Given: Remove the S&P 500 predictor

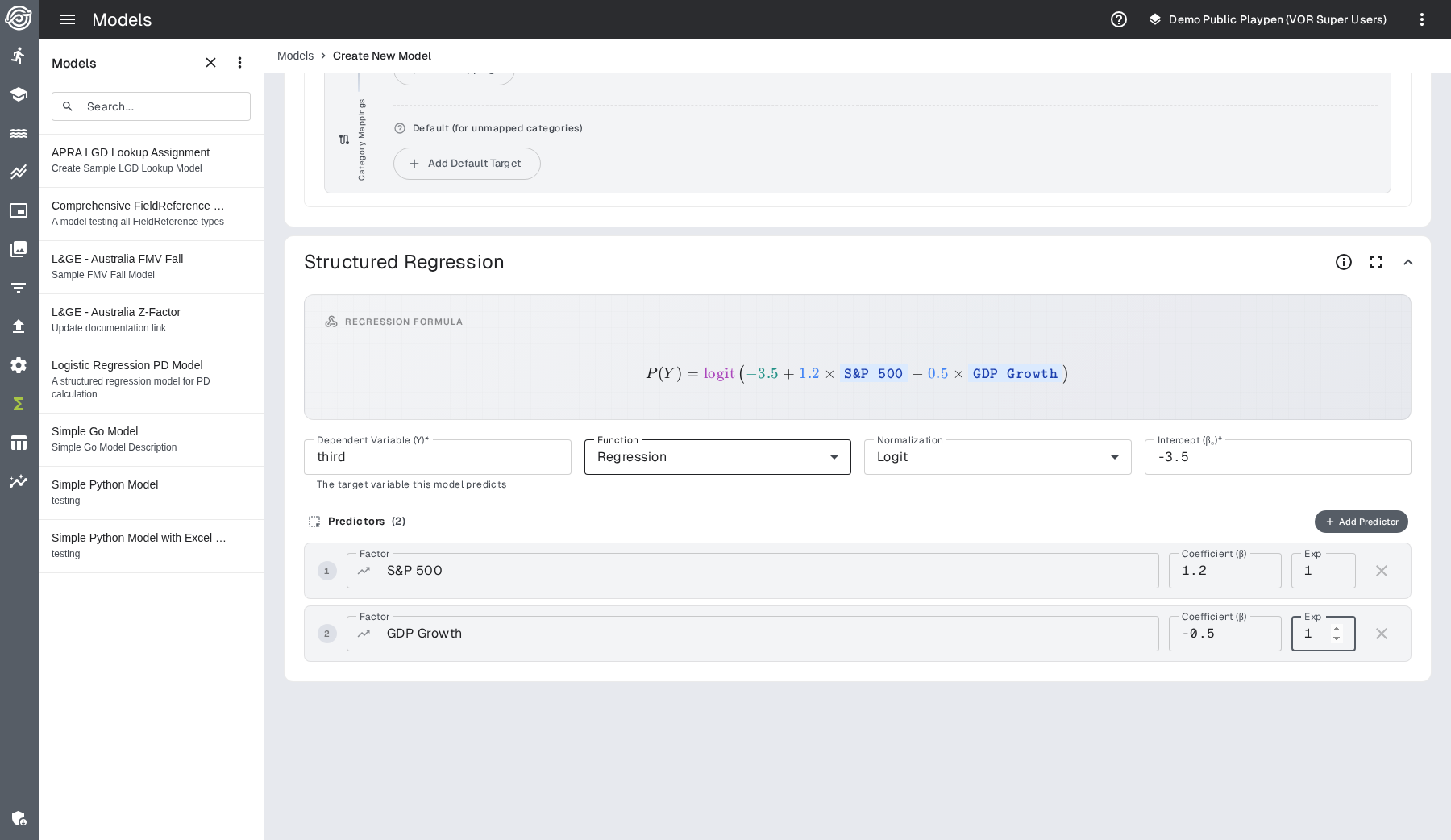Looking at the screenshot, I should [x=1382, y=571].
